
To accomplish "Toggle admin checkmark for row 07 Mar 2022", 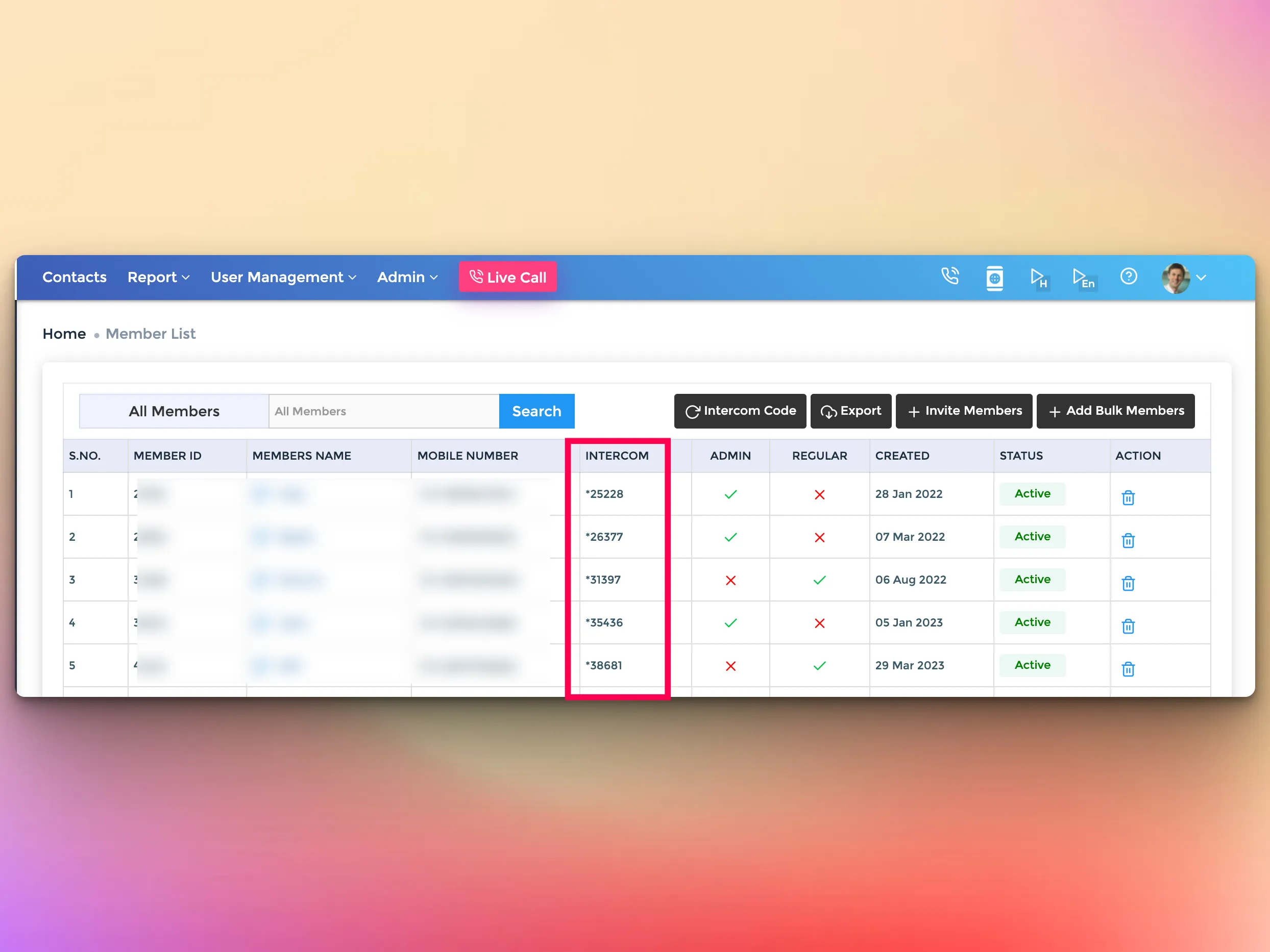I will [x=730, y=537].
